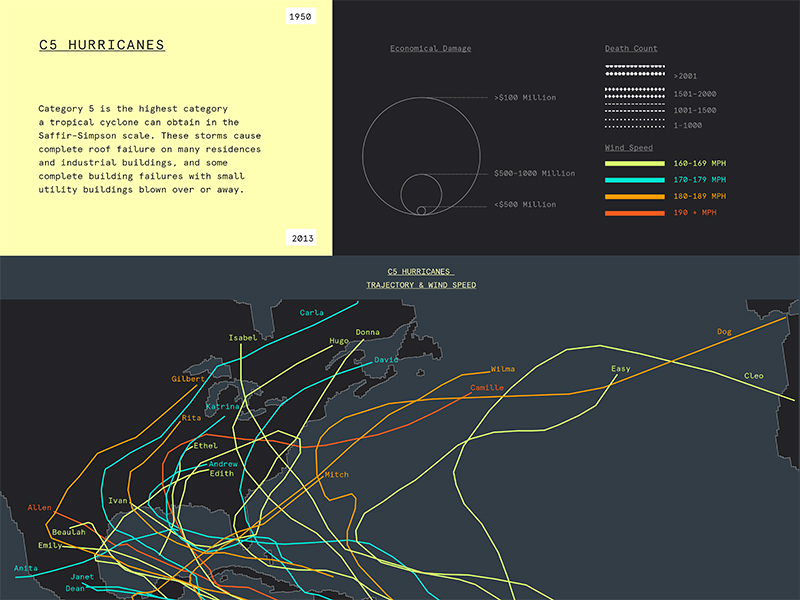
Task: Click the Hurricane Camille label on the map
Action: click(x=486, y=387)
